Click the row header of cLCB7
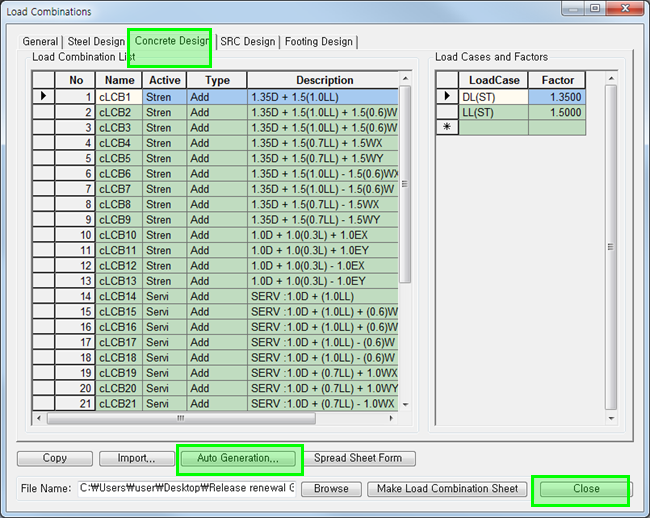 [44, 189]
